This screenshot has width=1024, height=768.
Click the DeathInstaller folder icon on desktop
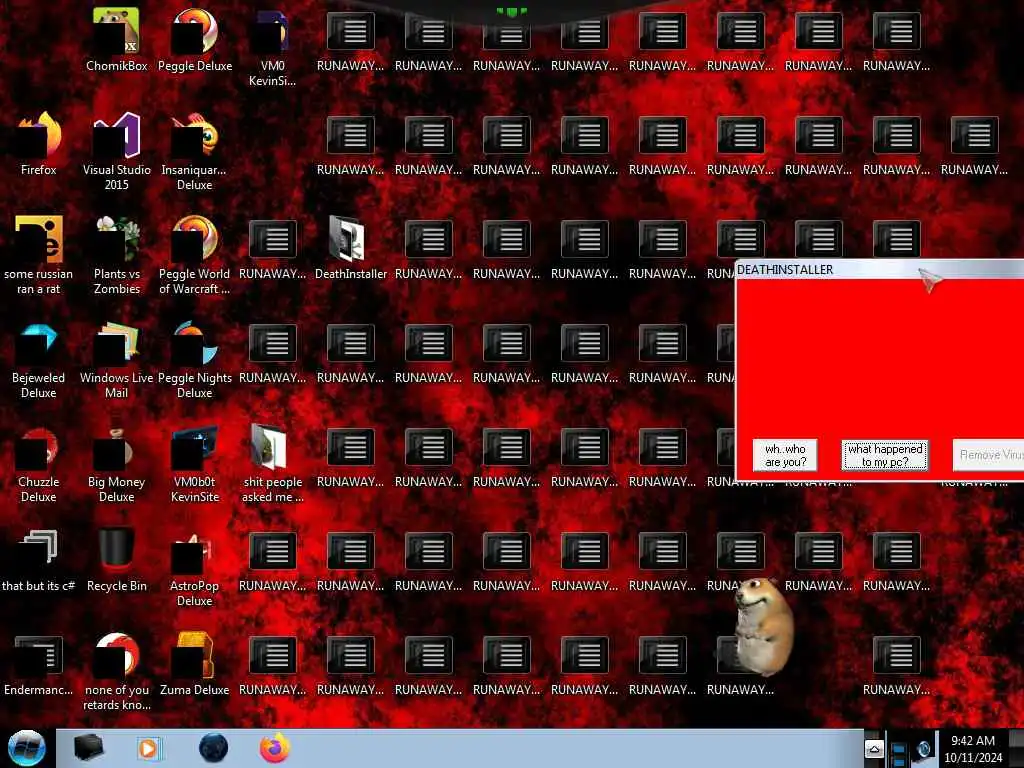(351, 248)
